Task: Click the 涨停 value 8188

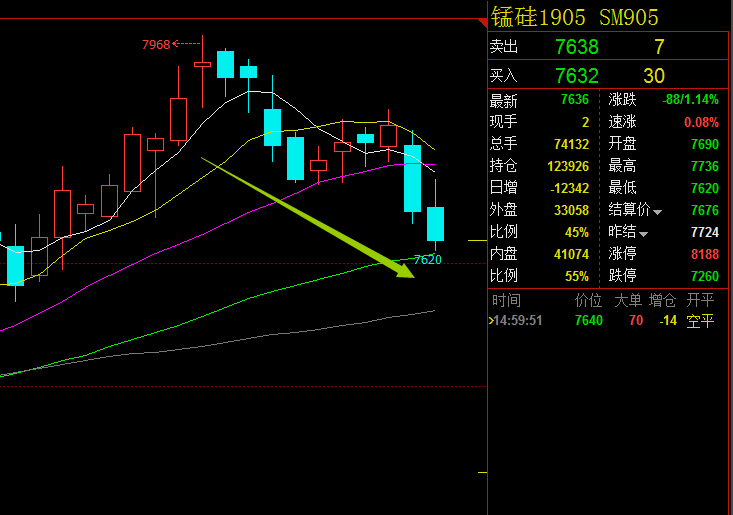Action: point(704,254)
